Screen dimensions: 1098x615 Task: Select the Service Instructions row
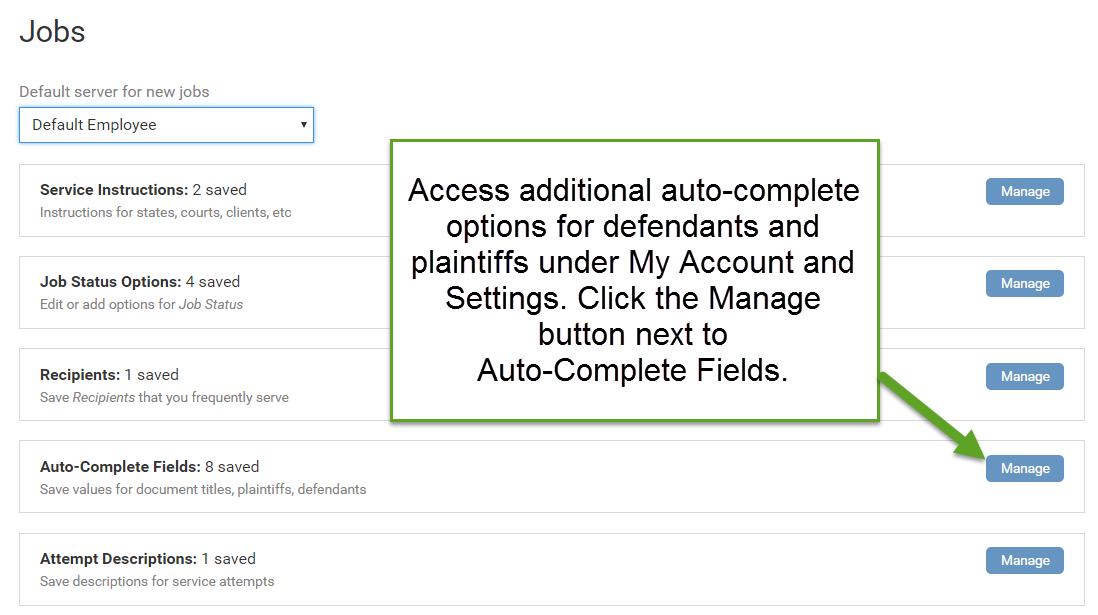point(200,199)
